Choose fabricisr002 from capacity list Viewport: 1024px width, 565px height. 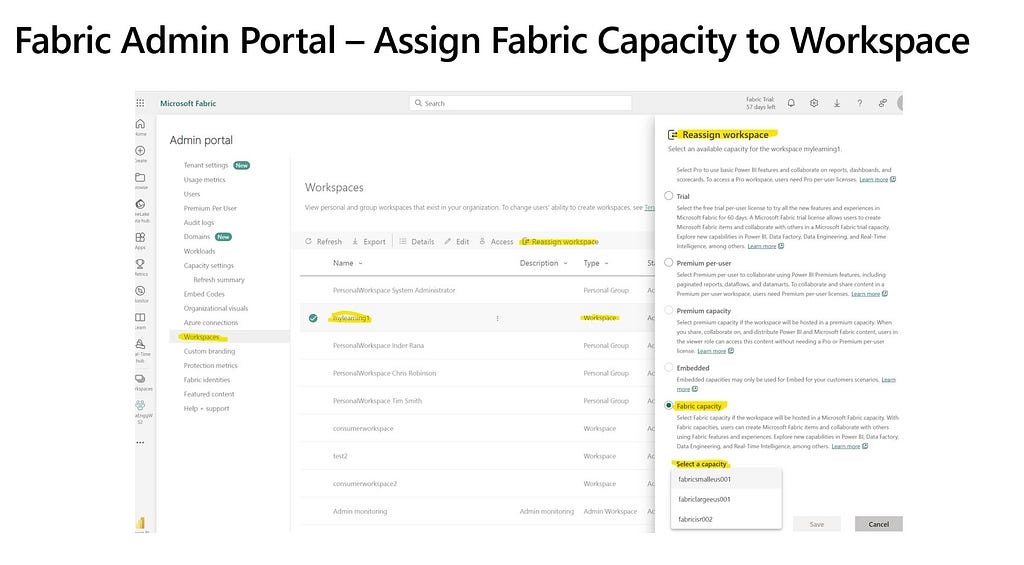point(726,519)
